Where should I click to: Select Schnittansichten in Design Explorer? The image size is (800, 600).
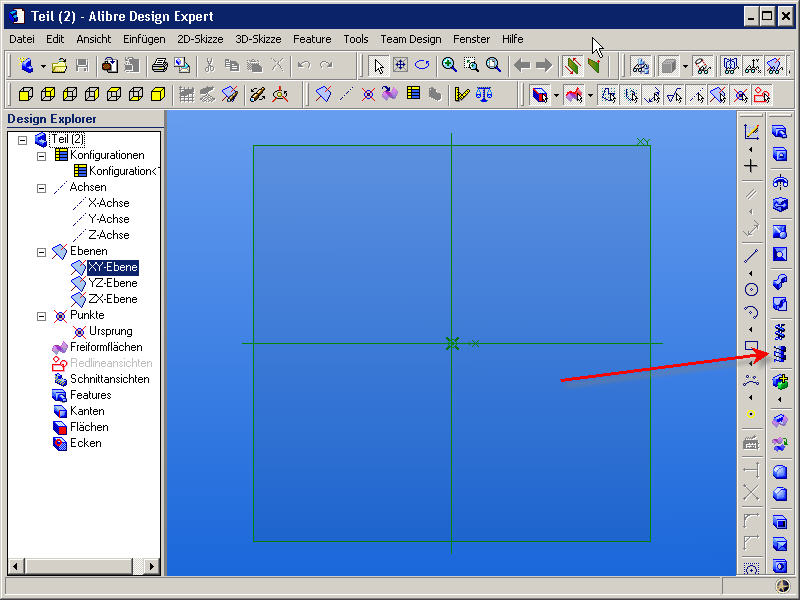[110, 379]
